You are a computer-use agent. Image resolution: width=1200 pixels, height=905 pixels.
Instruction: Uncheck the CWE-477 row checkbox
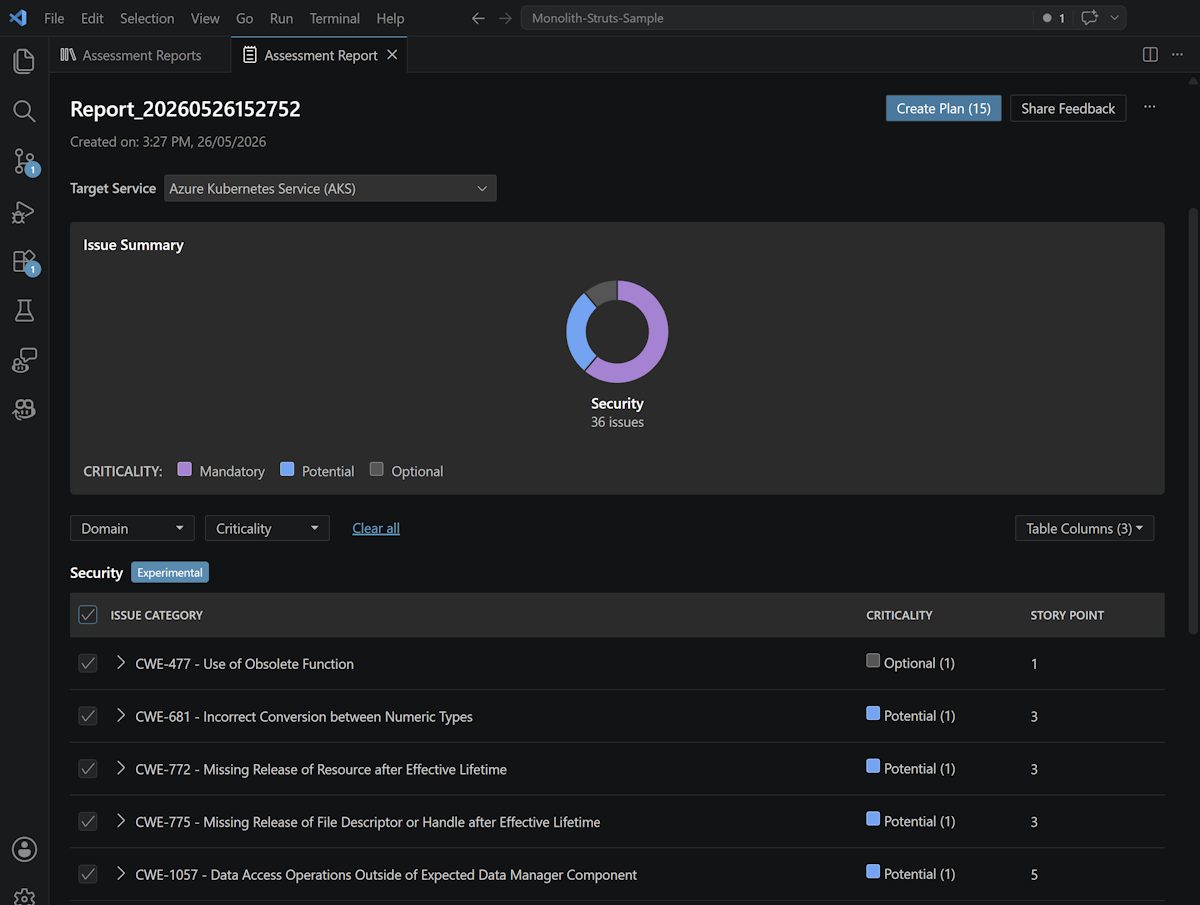point(88,663)
